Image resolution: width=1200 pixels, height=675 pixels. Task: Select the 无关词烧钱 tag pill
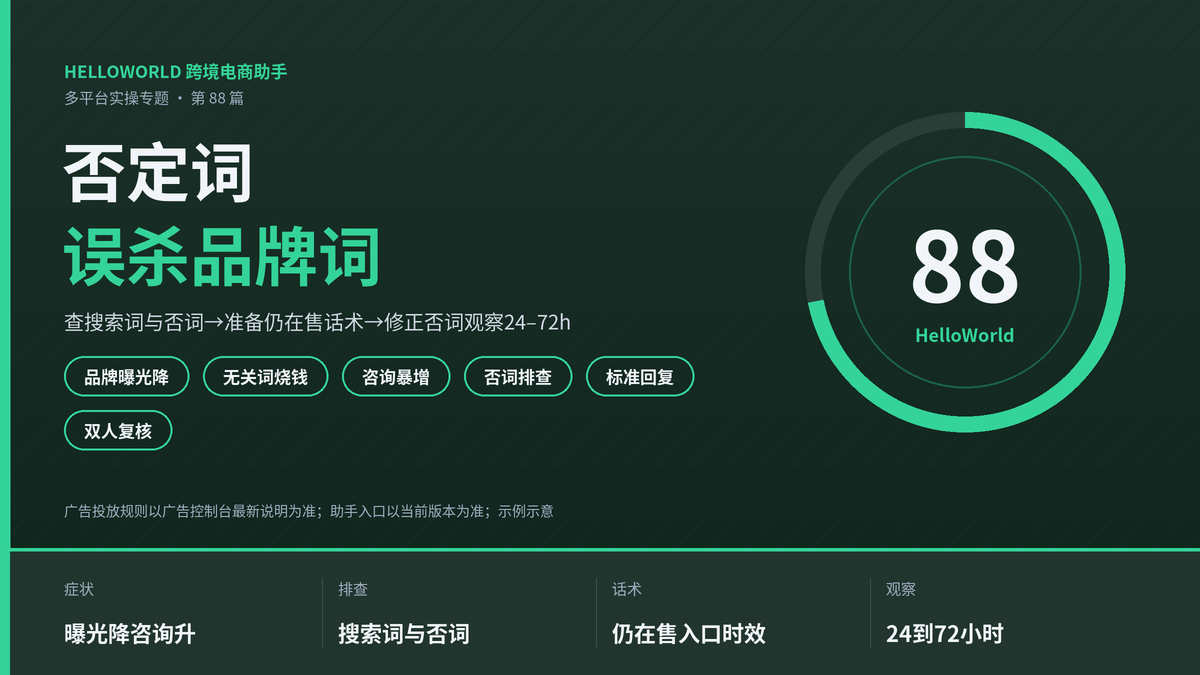coord(264,377)
